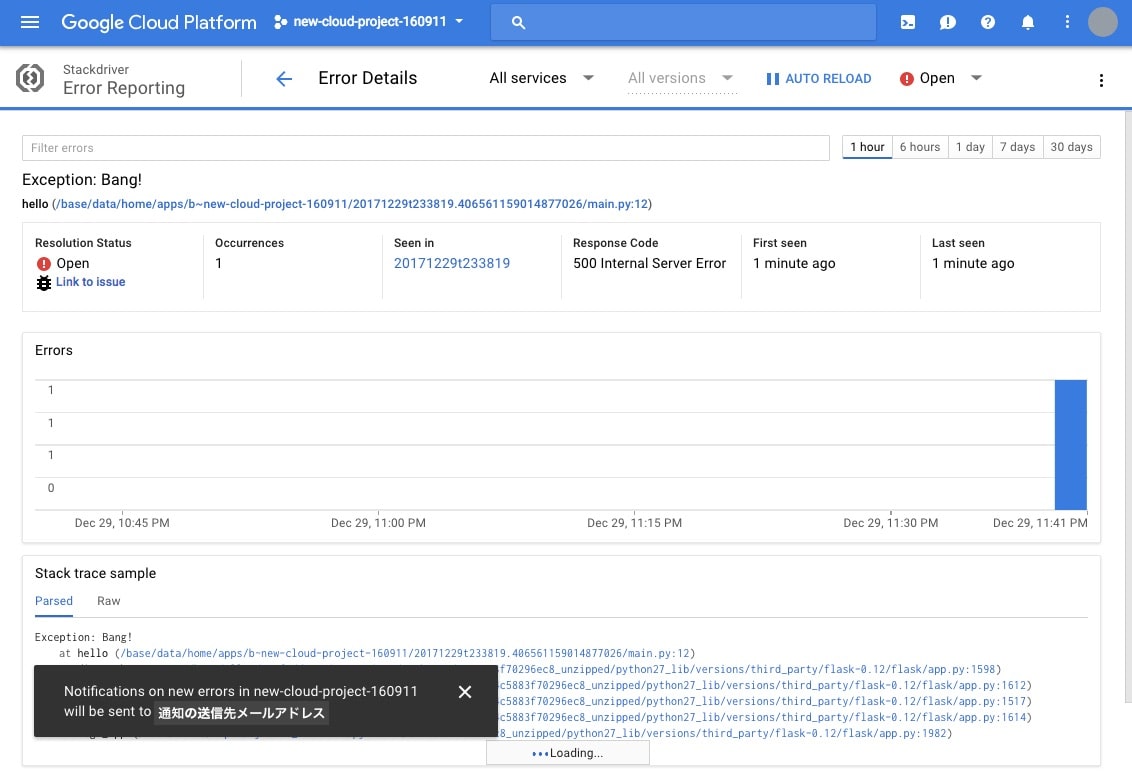Open the flask app.py:1612 stack frame link
This screenshot has height=772, width=1132.
click(x=762, y=685)
